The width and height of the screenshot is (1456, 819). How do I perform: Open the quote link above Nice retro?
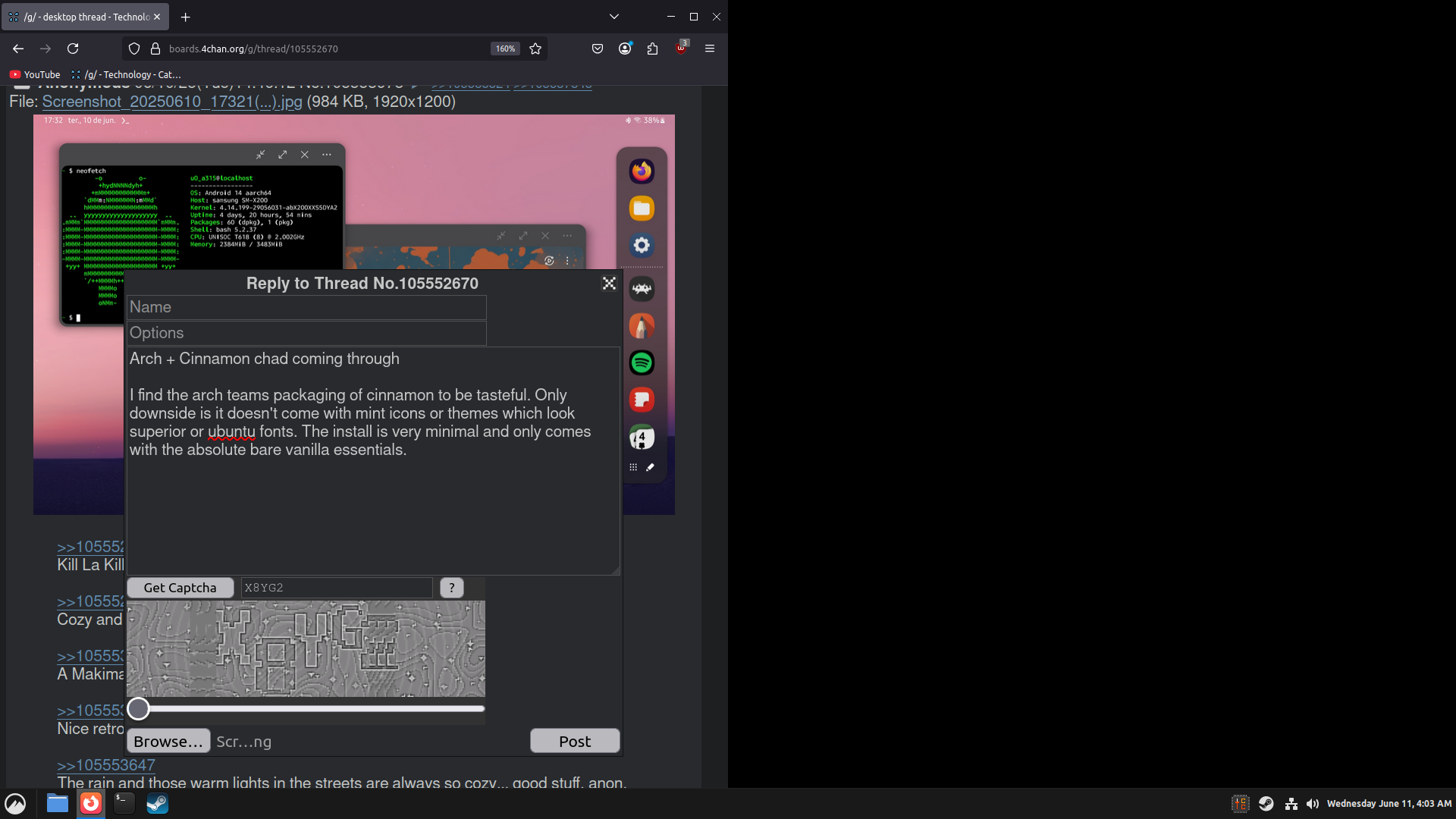90,711
